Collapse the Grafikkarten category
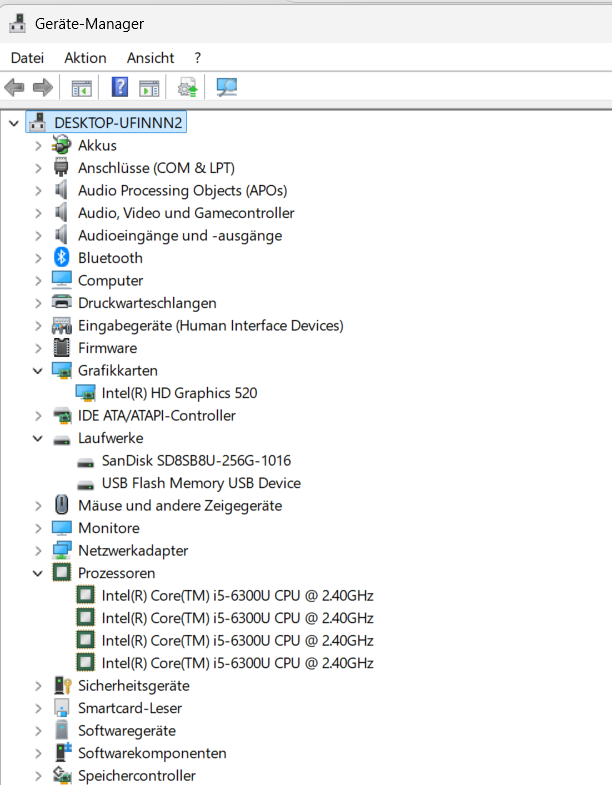Screen dimensions: 612x785 click(x=38, y=371)
